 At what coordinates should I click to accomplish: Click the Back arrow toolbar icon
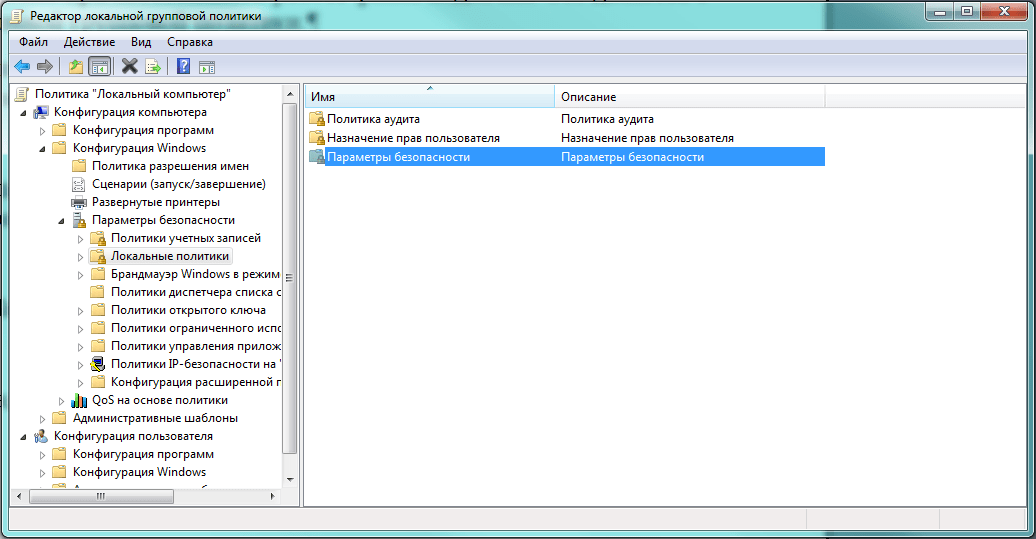point(21,67)
